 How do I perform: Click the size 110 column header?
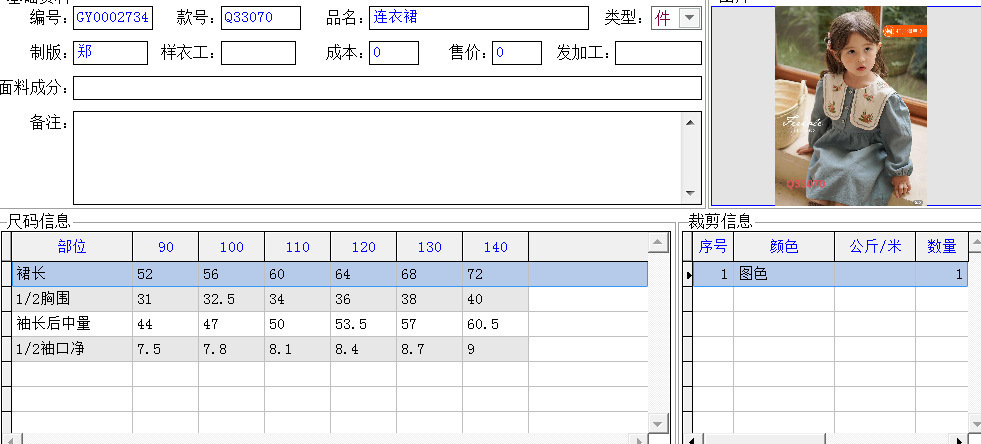(297, 246)
